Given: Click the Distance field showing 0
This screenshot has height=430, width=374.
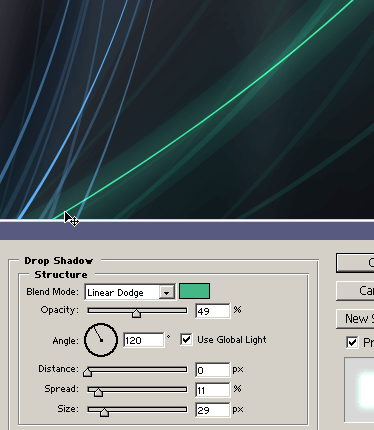Looking at the screenshot, I should [x=213, y=370].
